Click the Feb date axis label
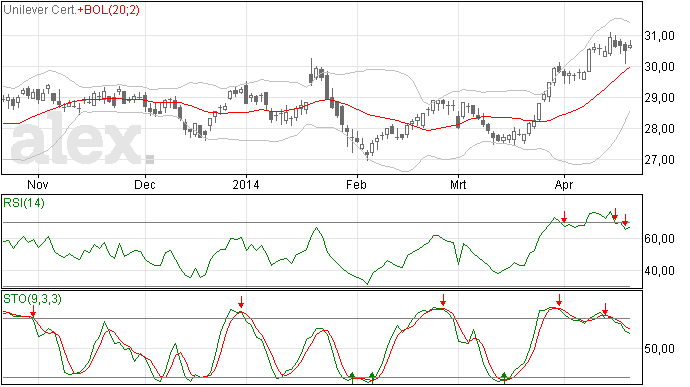Image resolution: width=690 pixels, height=387 pixels. point(356,184)
